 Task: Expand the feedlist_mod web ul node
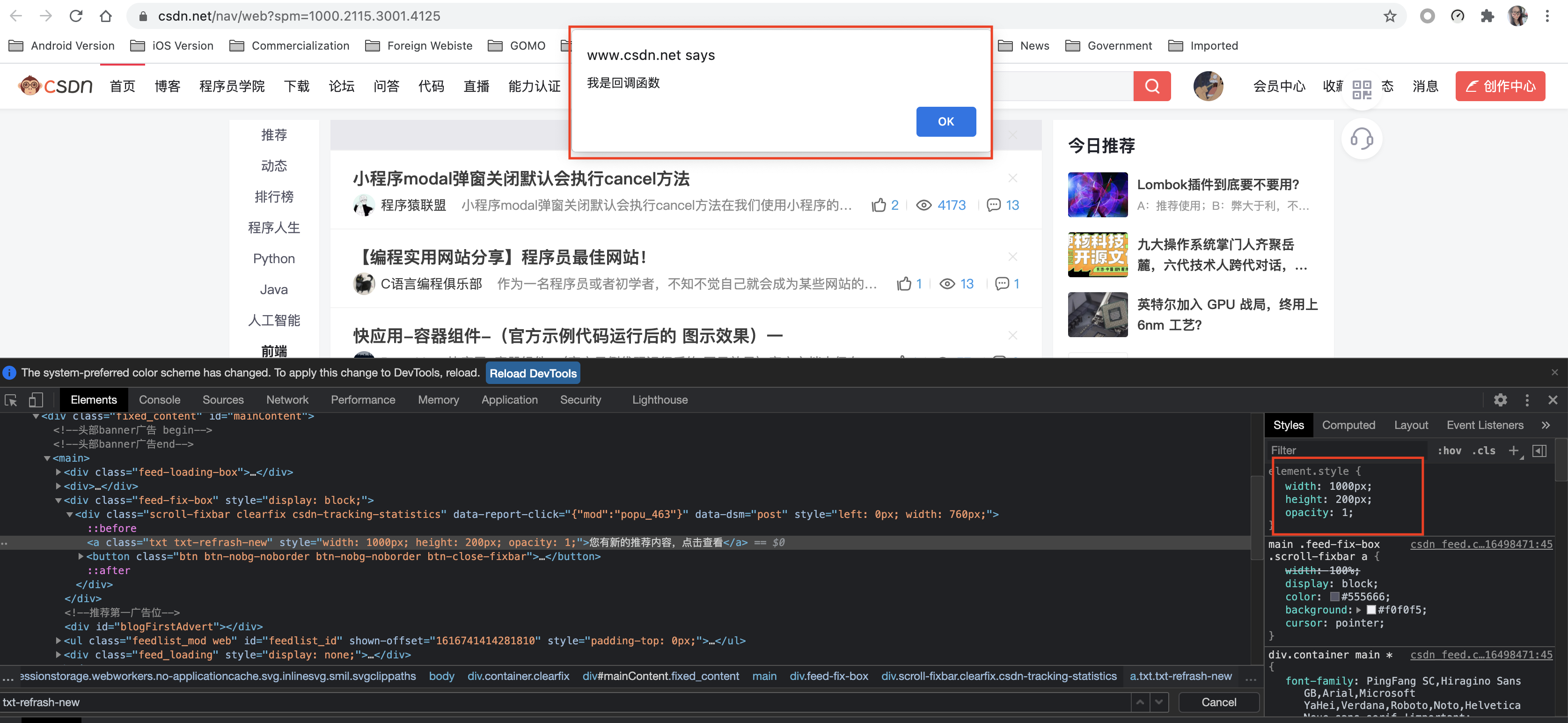tap(58, 640)
